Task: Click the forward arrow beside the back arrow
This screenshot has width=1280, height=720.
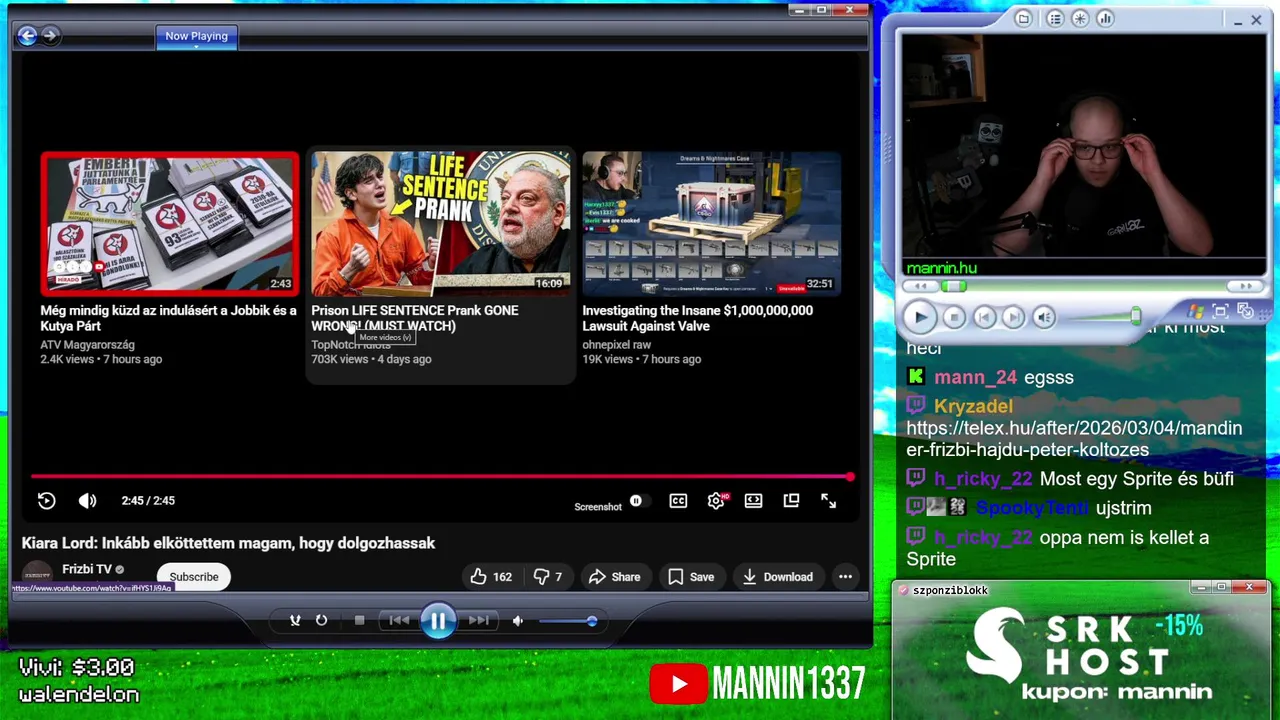Action: 50,36
